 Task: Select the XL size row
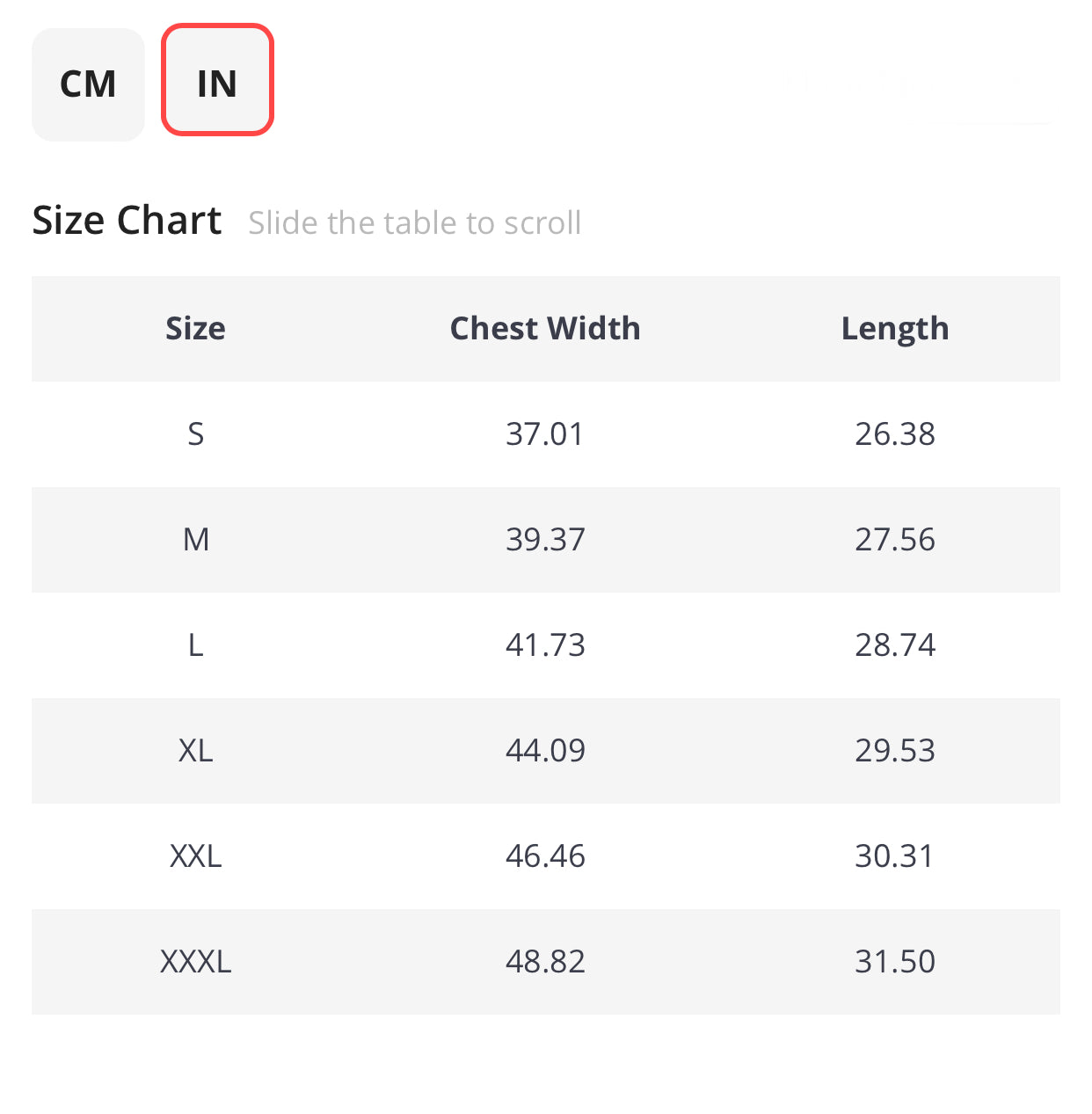tap(195, 751)
